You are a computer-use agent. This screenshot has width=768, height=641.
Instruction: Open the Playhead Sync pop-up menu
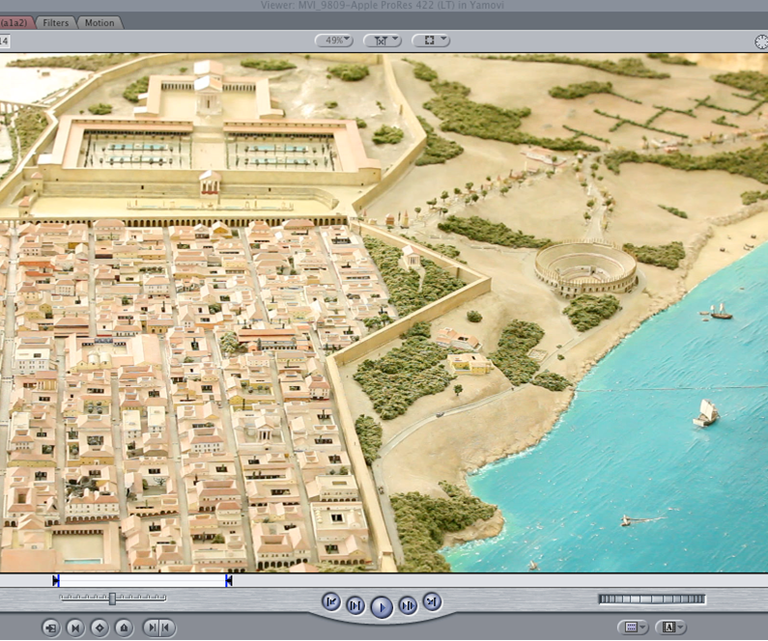(382, 41)
